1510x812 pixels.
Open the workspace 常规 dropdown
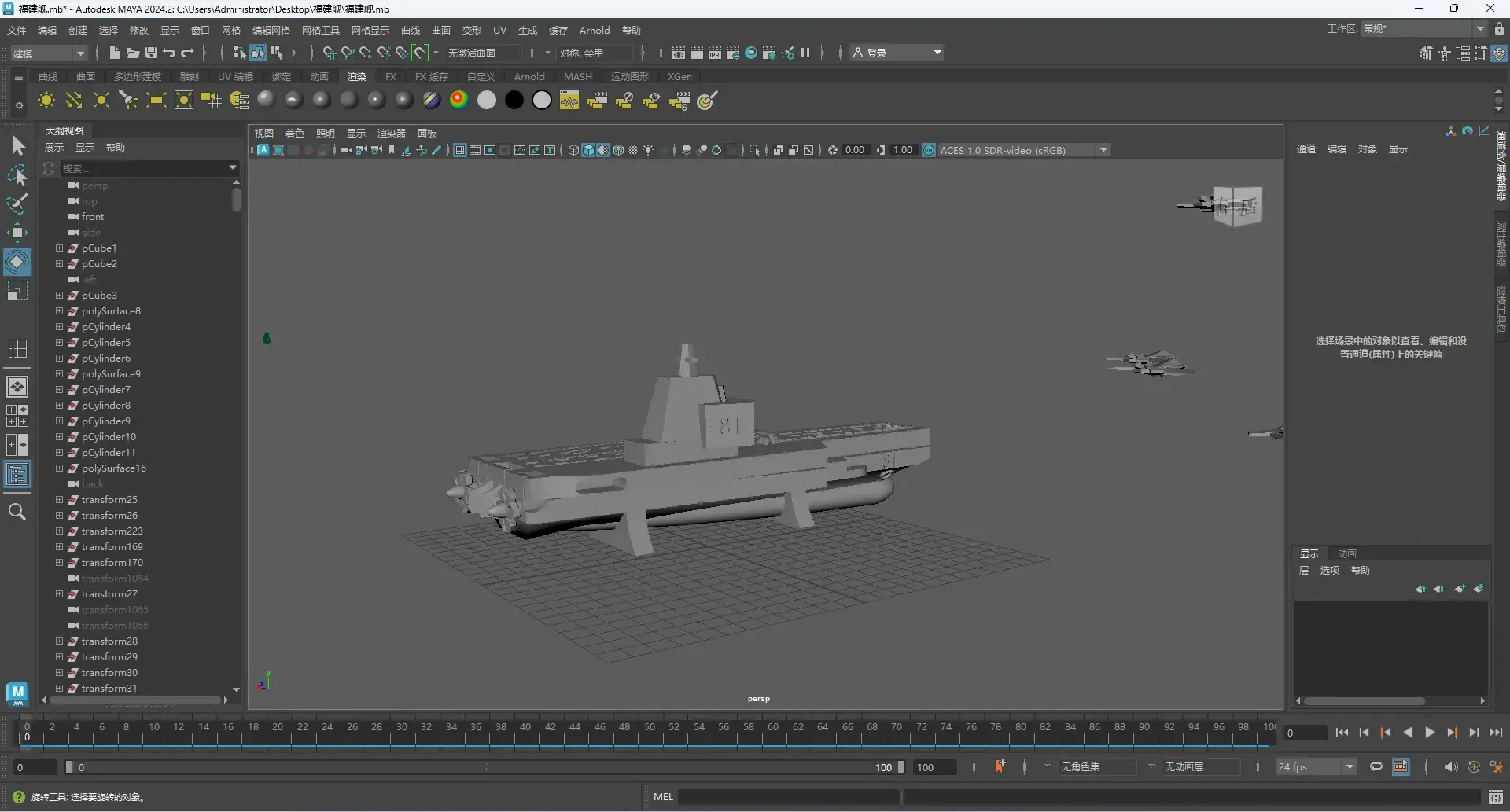(1424, 28)
